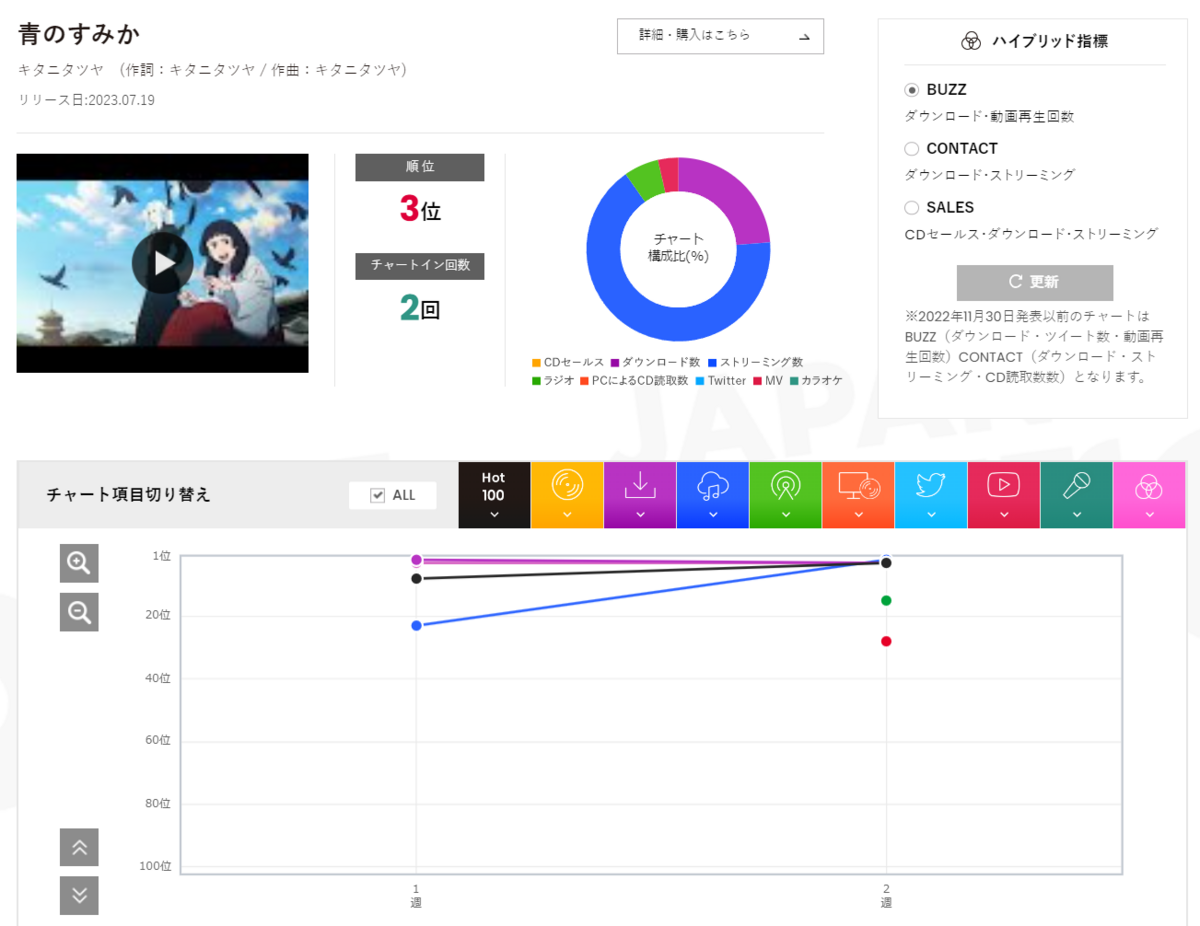1200x926 pixels.
Task: Click the purple data point at week 1
Action: (416, 560)
